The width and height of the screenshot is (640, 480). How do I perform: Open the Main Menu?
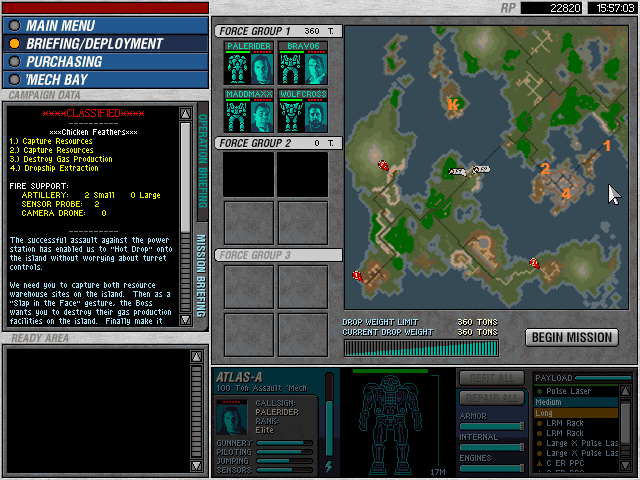(x=105, y=26)
